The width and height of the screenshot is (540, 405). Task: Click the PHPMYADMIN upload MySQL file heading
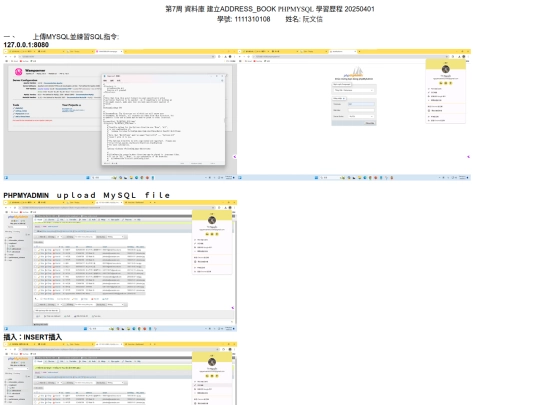coord(87,195)
